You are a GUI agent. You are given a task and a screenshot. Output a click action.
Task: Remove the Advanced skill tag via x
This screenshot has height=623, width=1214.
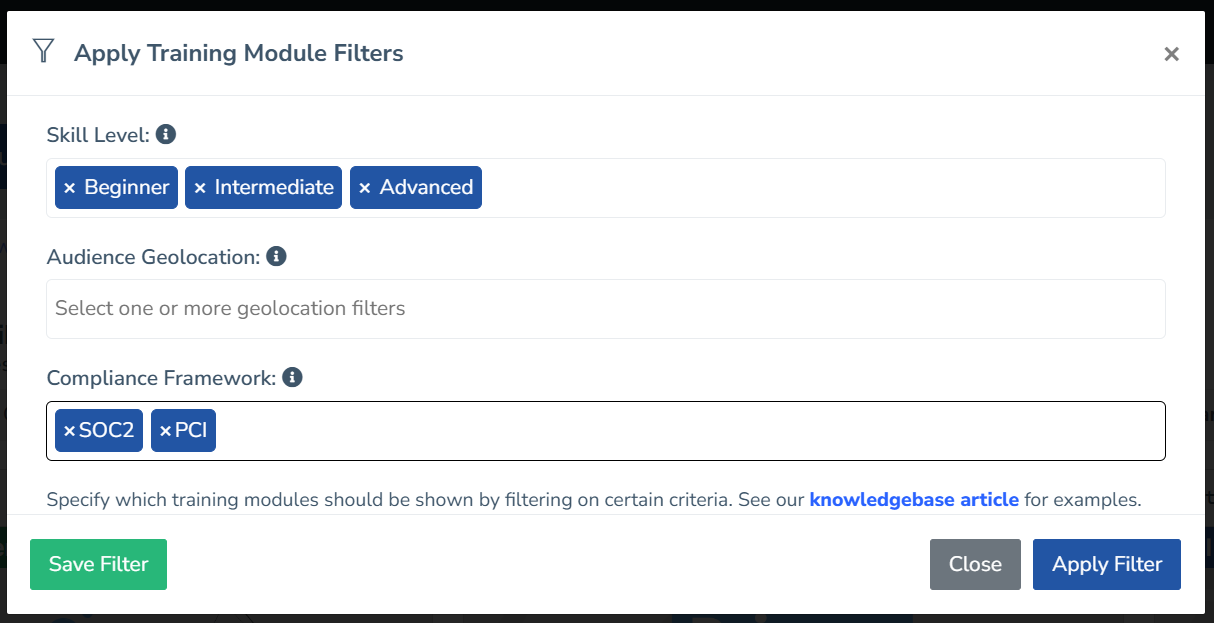click(365, 188)
